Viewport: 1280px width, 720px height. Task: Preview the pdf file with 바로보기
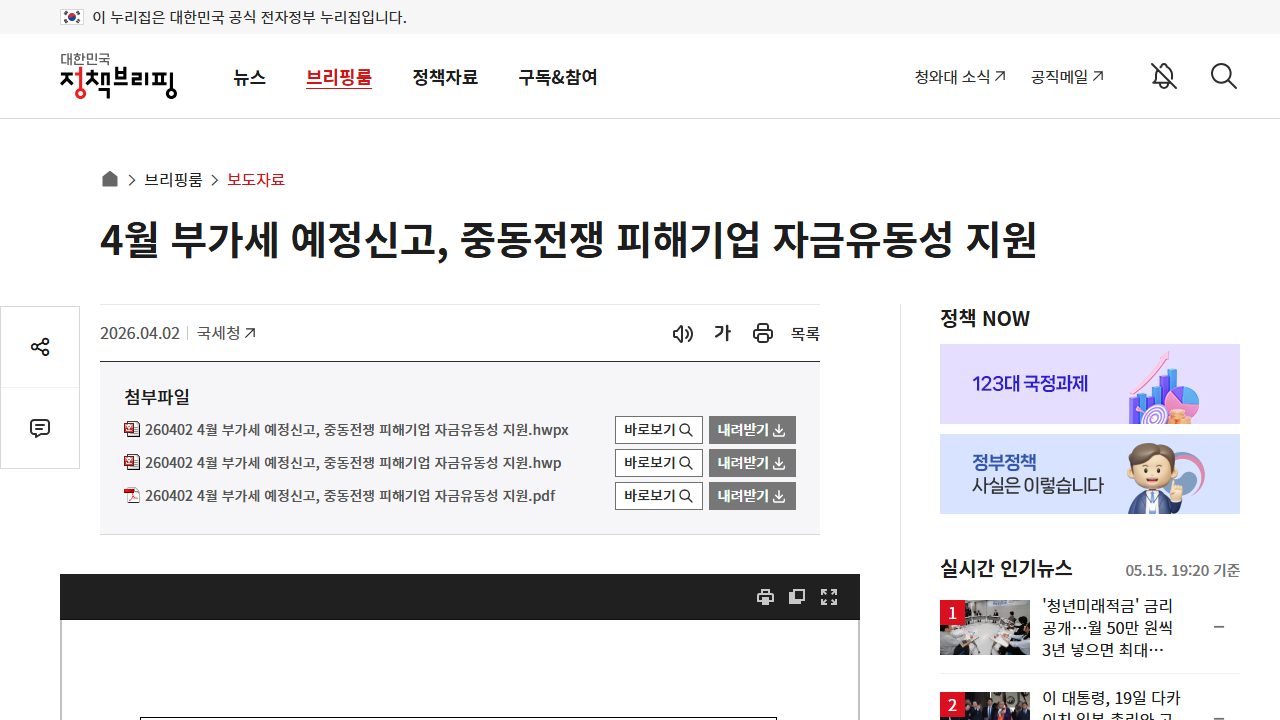click(659, 496)
